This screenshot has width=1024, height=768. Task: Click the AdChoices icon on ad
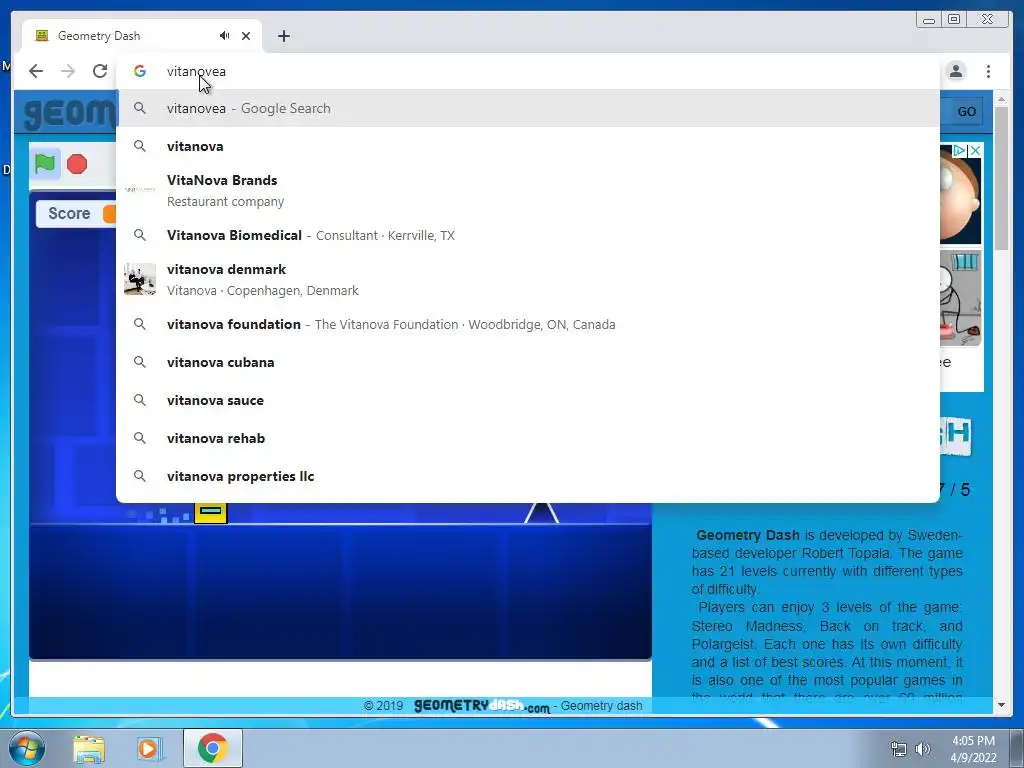(959, 151)
